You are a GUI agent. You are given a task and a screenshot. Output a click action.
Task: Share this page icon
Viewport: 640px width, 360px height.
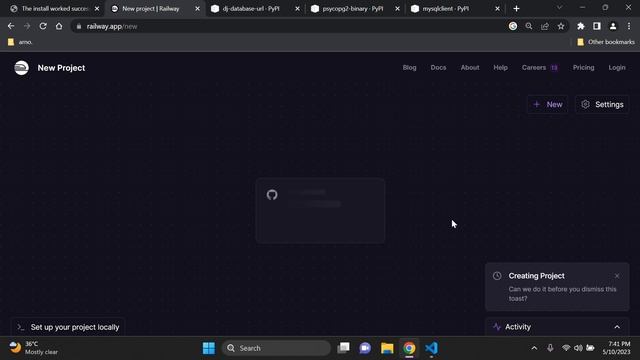pyautogui.click(x=545, y=26)
